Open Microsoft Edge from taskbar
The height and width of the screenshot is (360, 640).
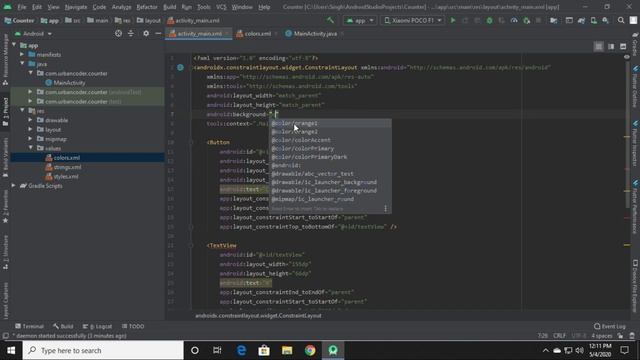[241, 350]
